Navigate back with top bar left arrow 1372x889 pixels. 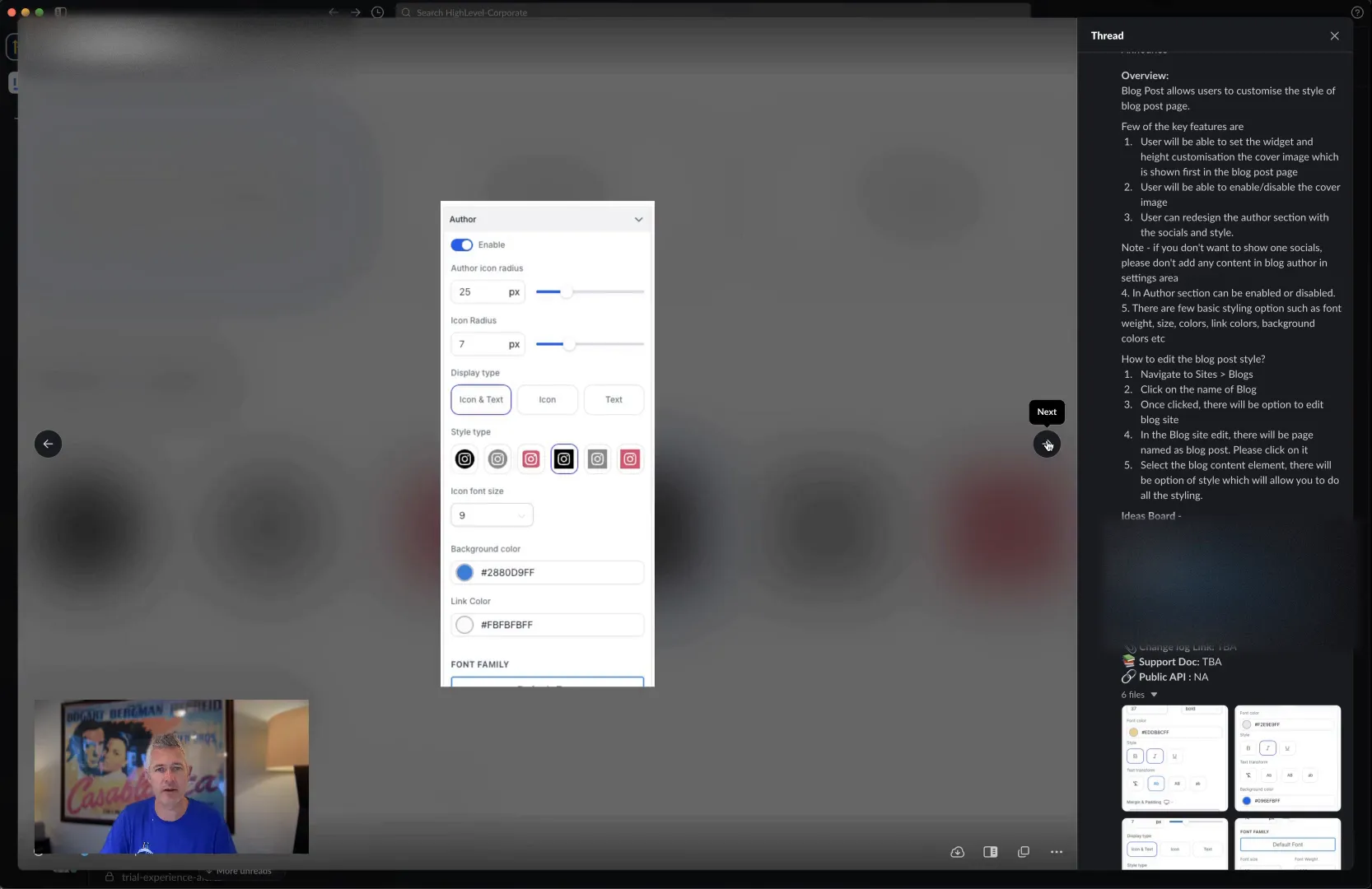[334, 12]
